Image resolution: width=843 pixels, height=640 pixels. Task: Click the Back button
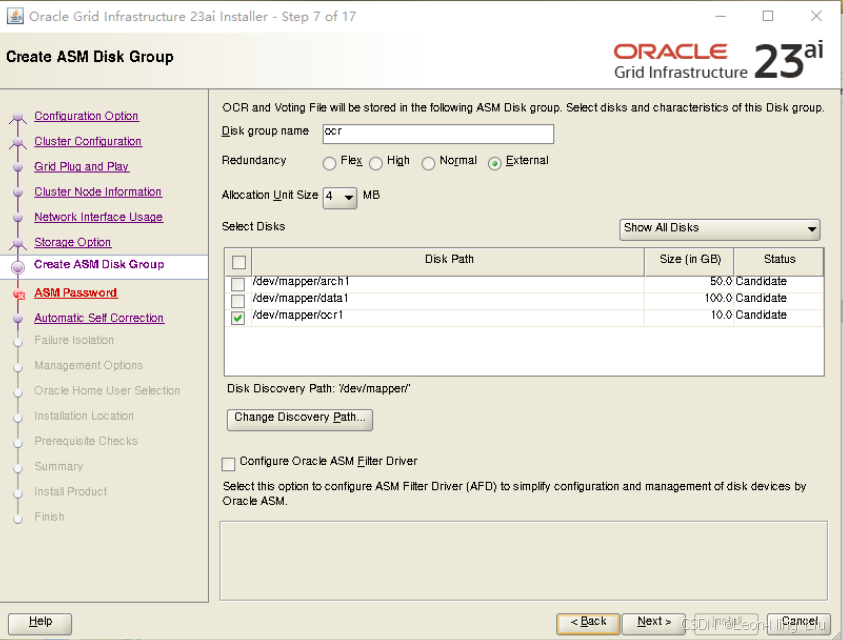[x=588, y=623]
